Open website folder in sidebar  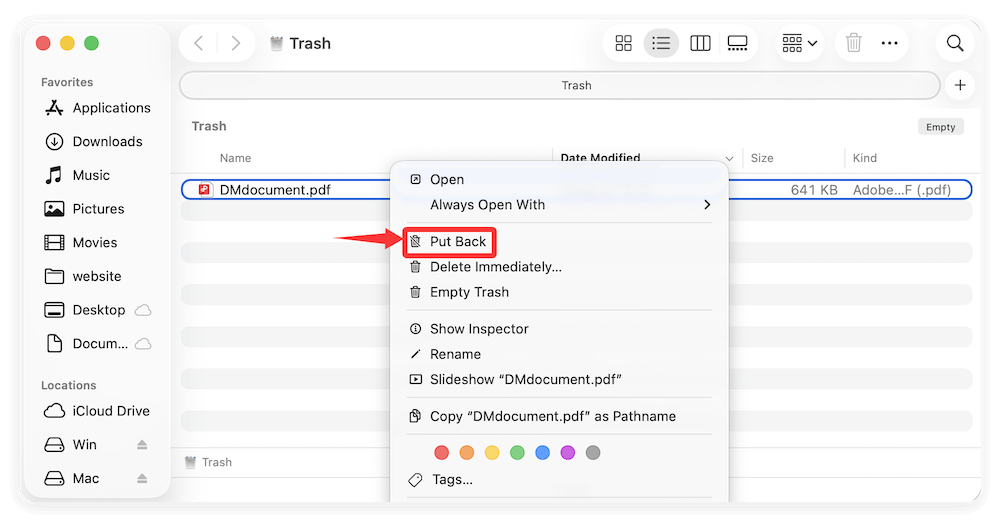tap(83, 277)
